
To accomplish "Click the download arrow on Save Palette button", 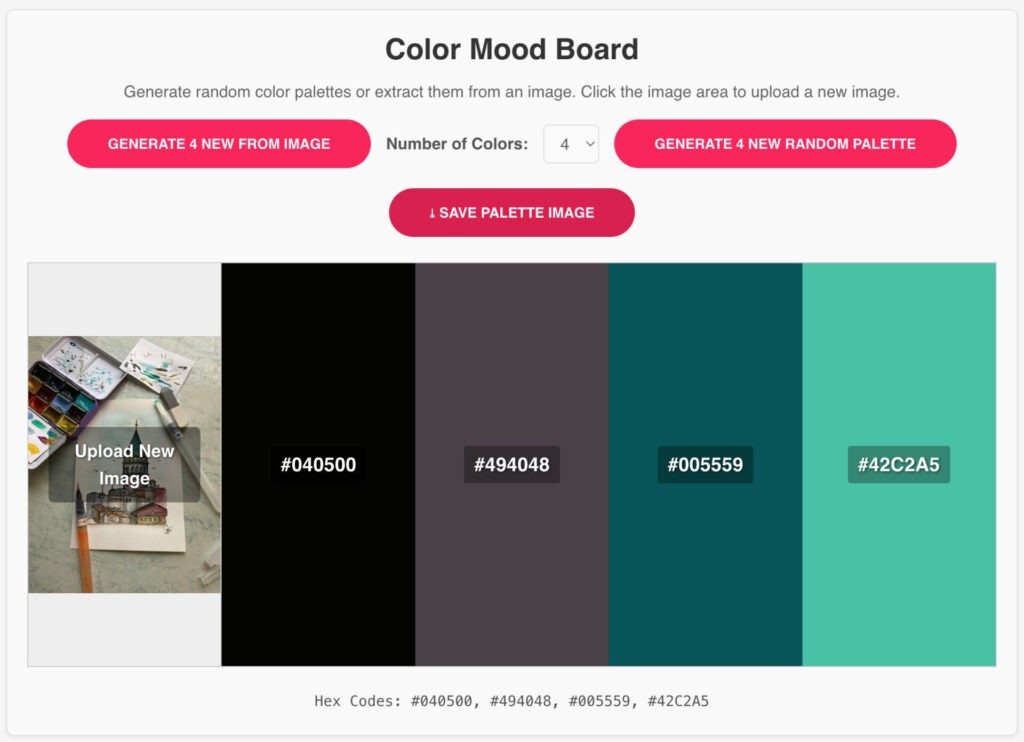I will point(432,213).
